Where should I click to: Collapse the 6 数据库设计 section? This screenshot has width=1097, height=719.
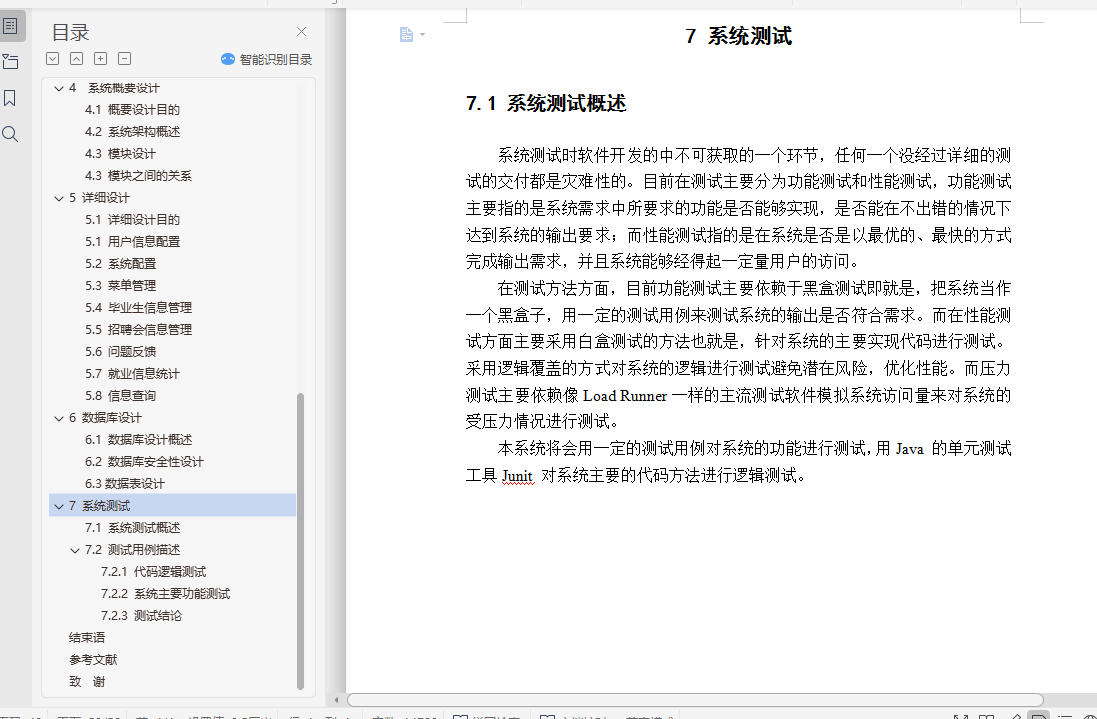[x=59, y=418]
